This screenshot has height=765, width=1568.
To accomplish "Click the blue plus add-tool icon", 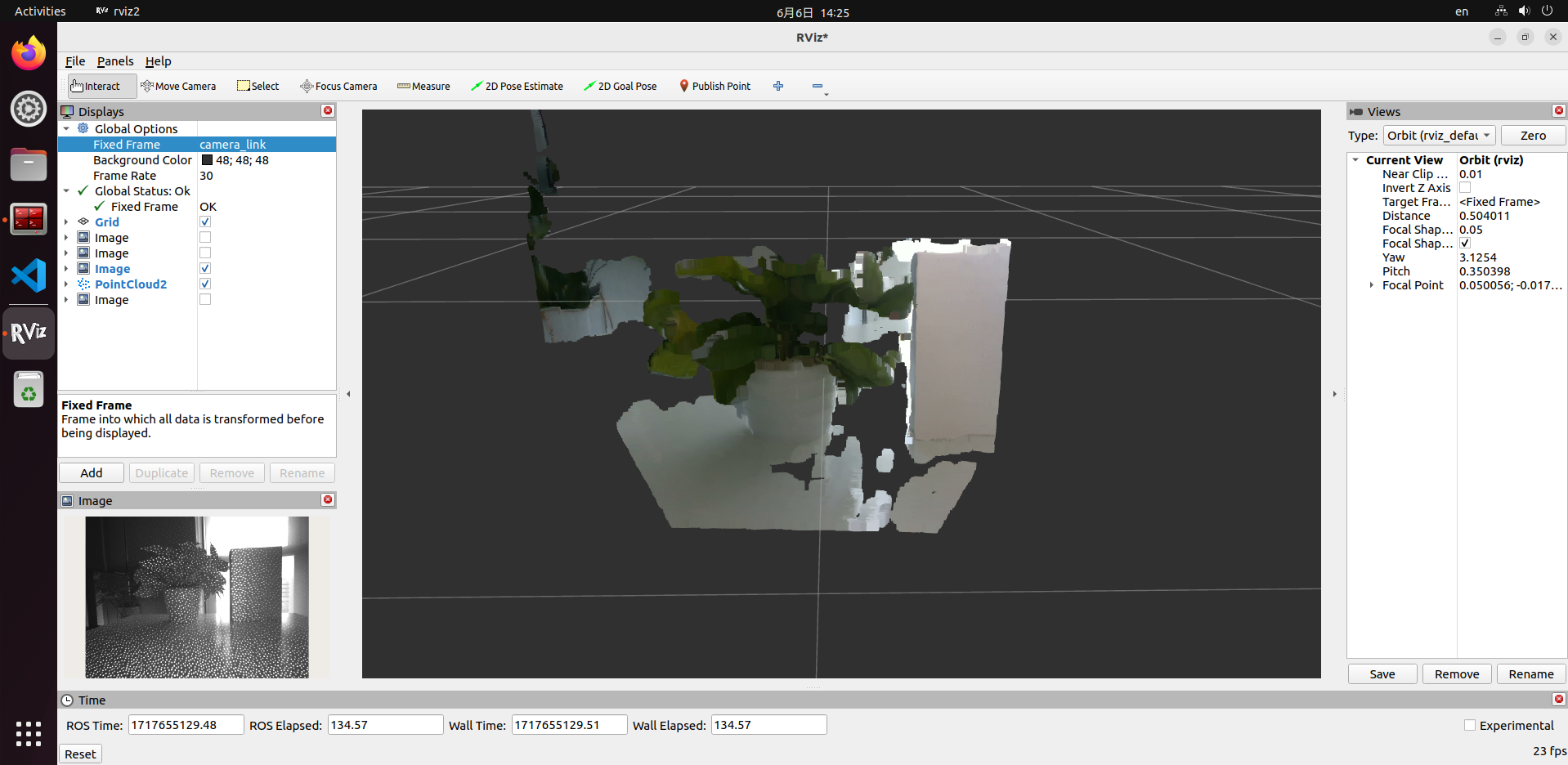I will pyautogui.click(x=778, y=86).
